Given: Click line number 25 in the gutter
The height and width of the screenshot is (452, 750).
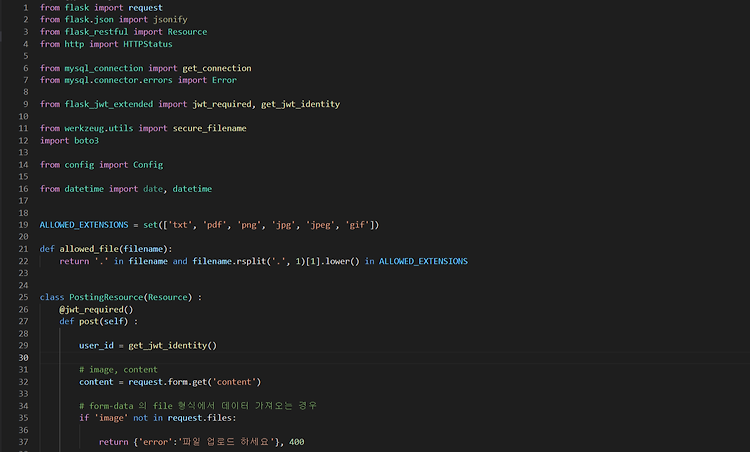Looking at the screenshot, I should 23,297.
